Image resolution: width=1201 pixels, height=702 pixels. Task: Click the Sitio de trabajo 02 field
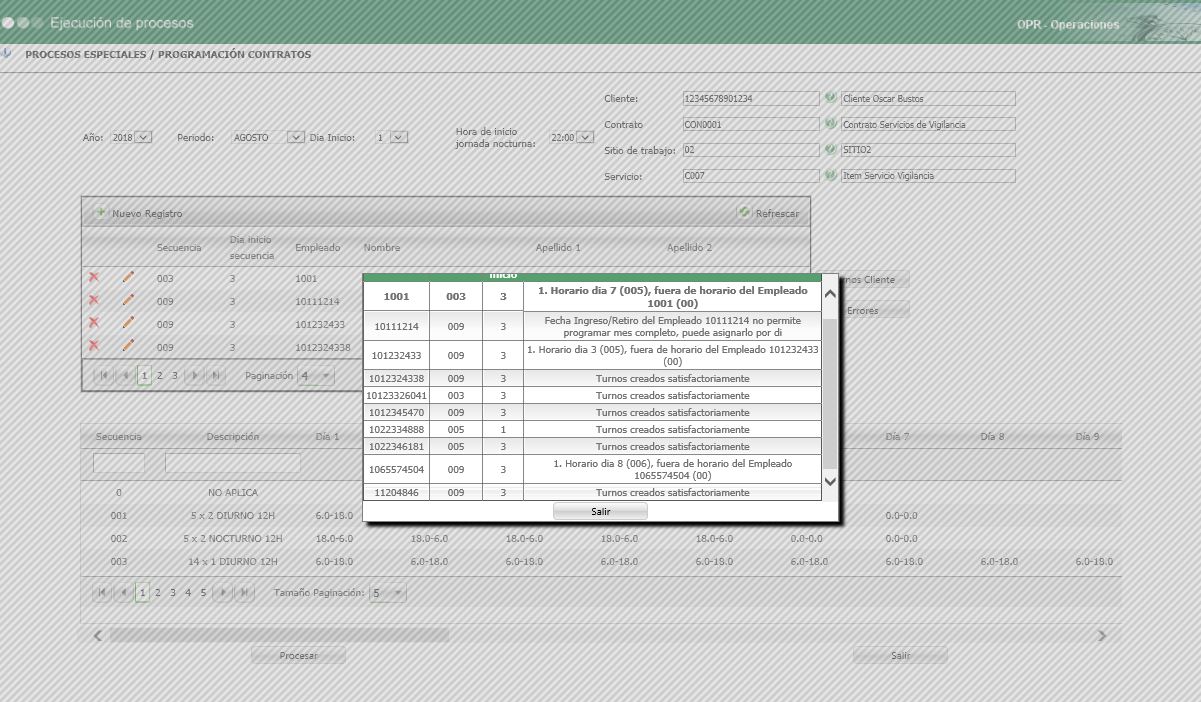click(751, 150)
